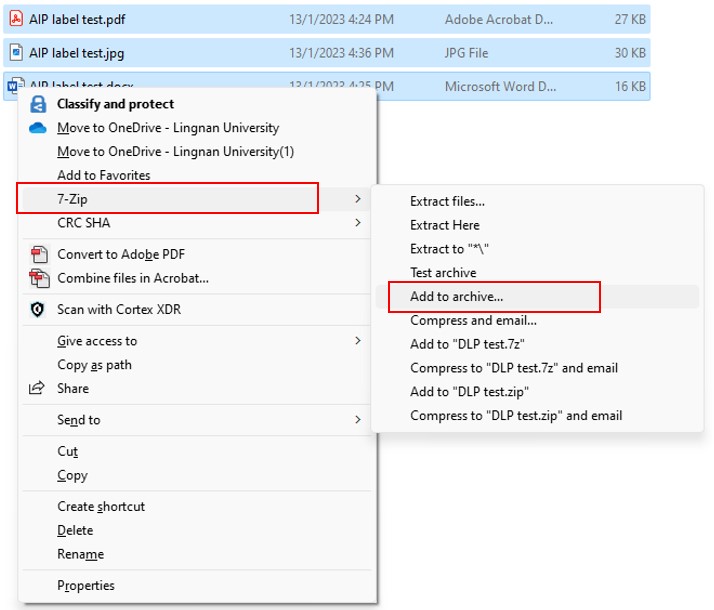Select Add to "DLP test.7z"

tap(467, 344)
